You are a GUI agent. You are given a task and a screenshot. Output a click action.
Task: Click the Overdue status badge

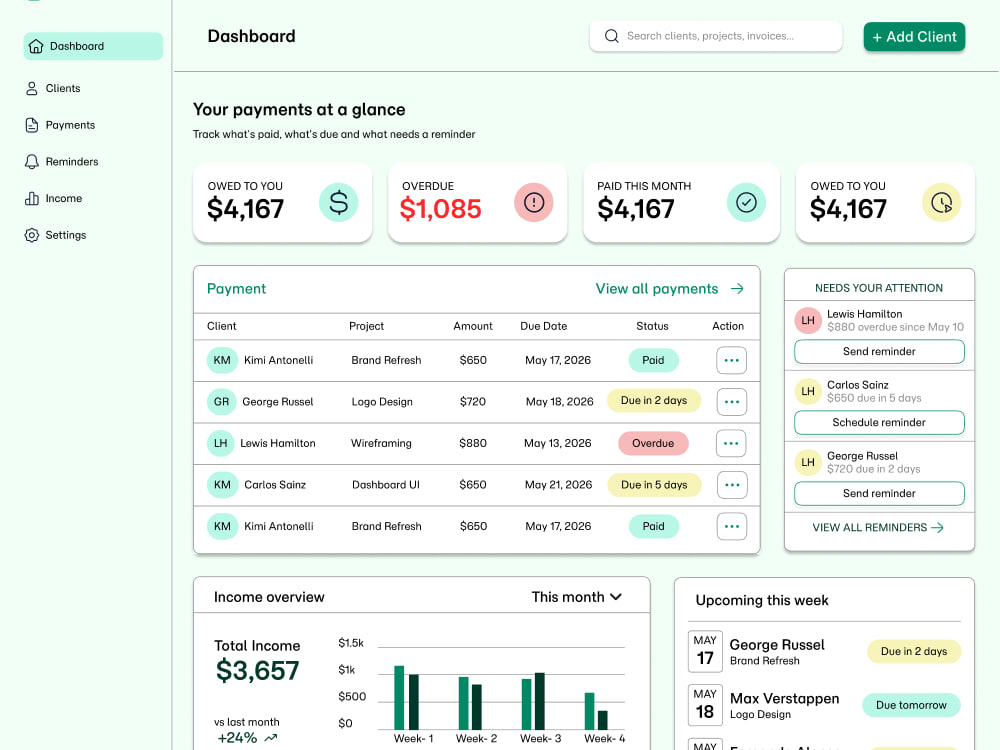click(653, 443)
